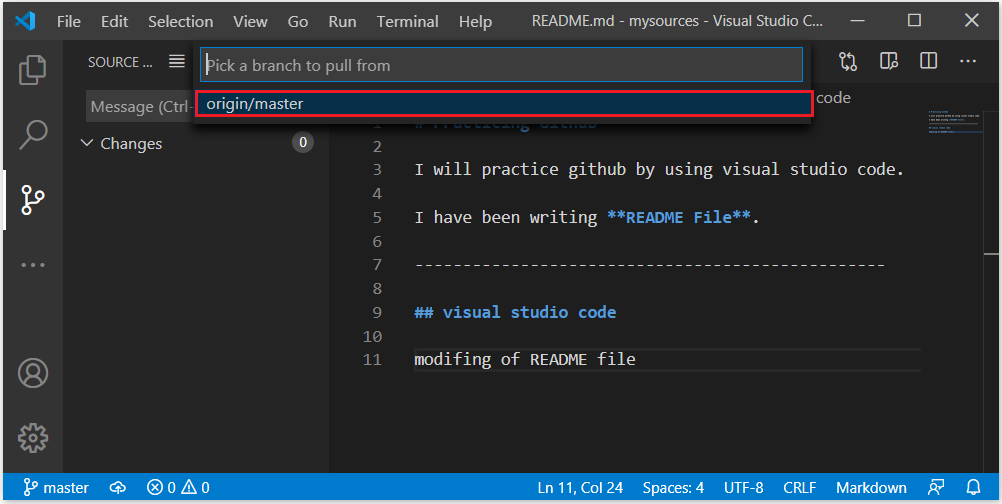Image resolution: width=1002 pixels, height=504 pixels.
Task: Open the Go menu
Action: point(298,22)
